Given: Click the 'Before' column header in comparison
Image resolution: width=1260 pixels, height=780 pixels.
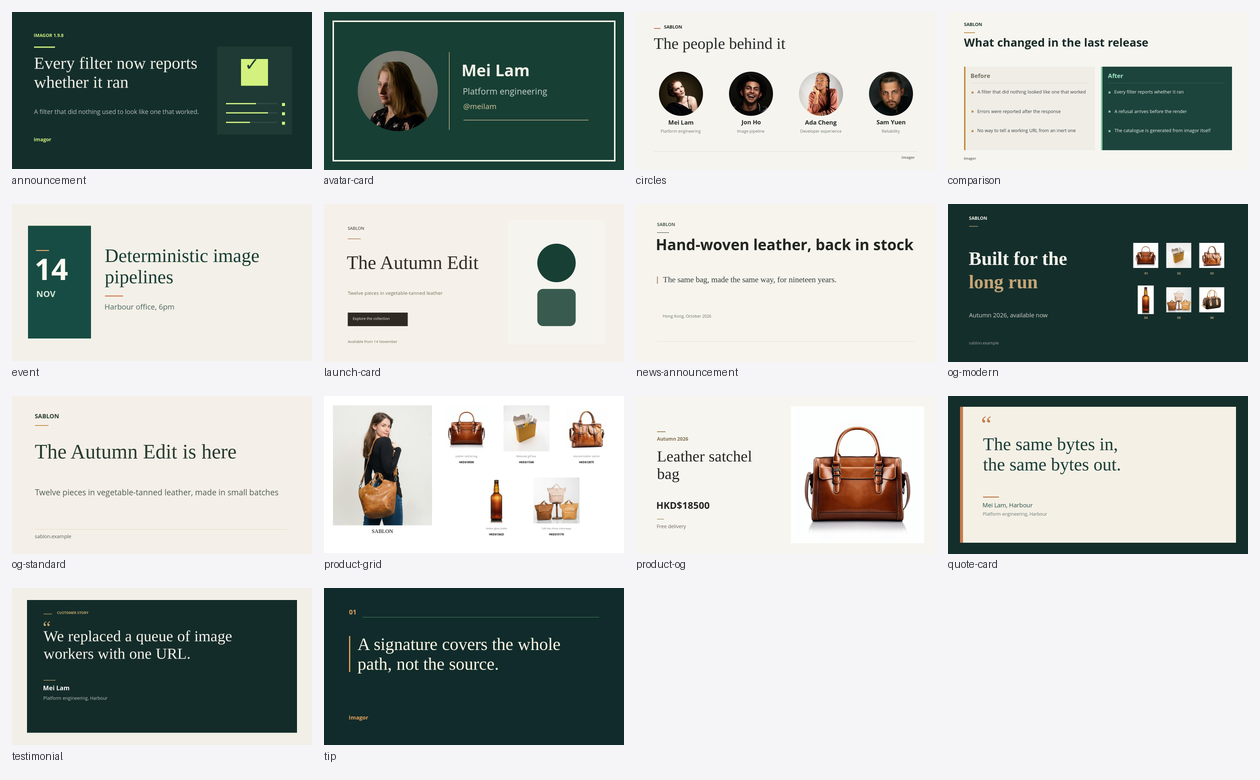Looking at the screenshot, I should (x=981, y=76).
